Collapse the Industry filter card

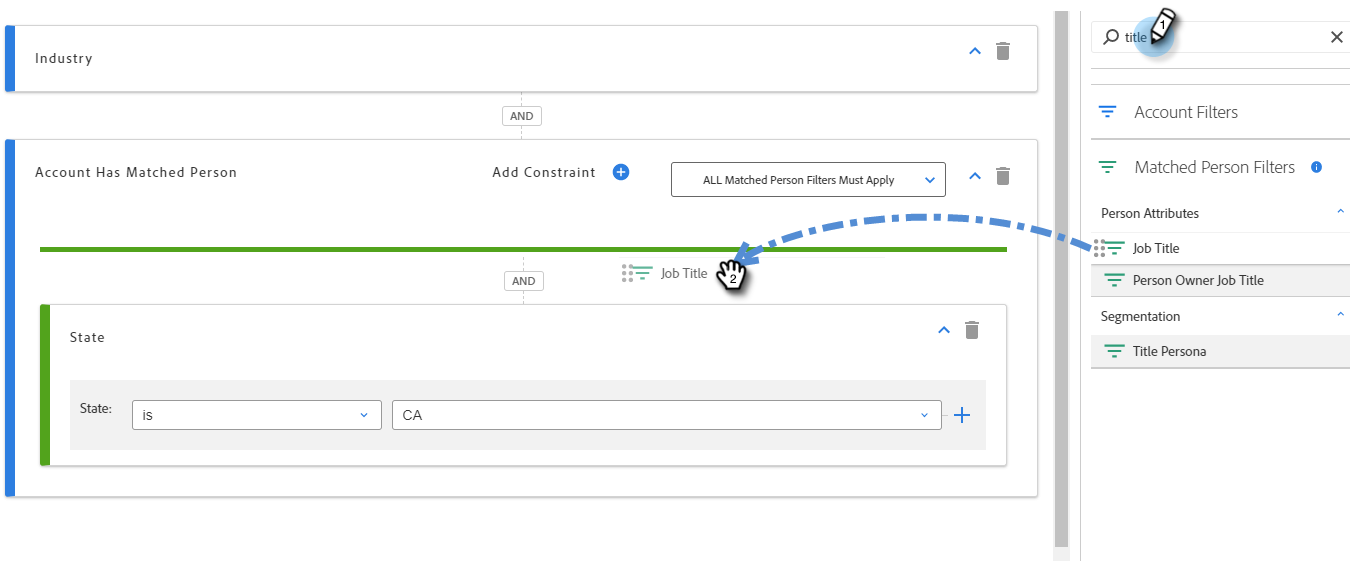pos(975,51)
